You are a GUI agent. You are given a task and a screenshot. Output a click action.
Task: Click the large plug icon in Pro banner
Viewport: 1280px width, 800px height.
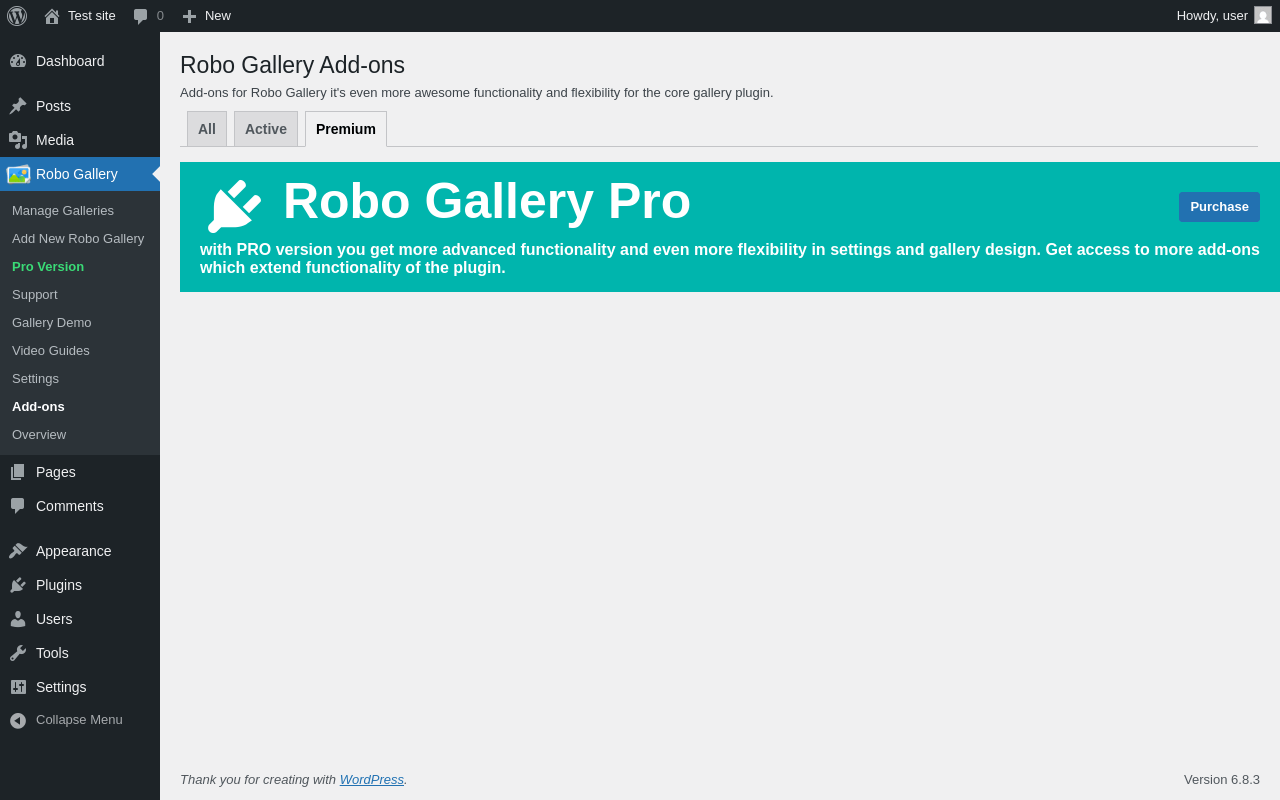click(234, 206)
